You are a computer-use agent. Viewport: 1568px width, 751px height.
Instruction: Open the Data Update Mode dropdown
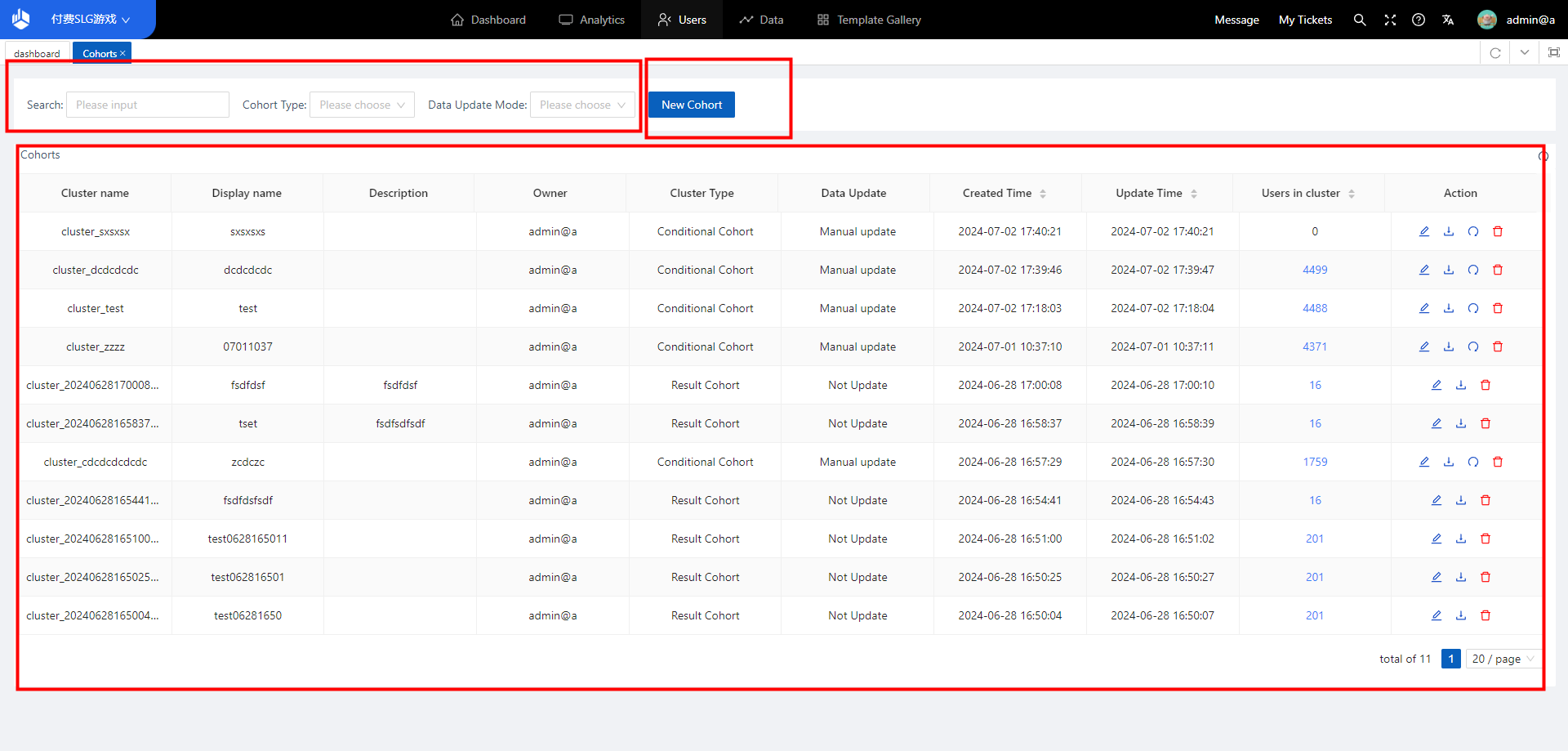pos(582,105)
